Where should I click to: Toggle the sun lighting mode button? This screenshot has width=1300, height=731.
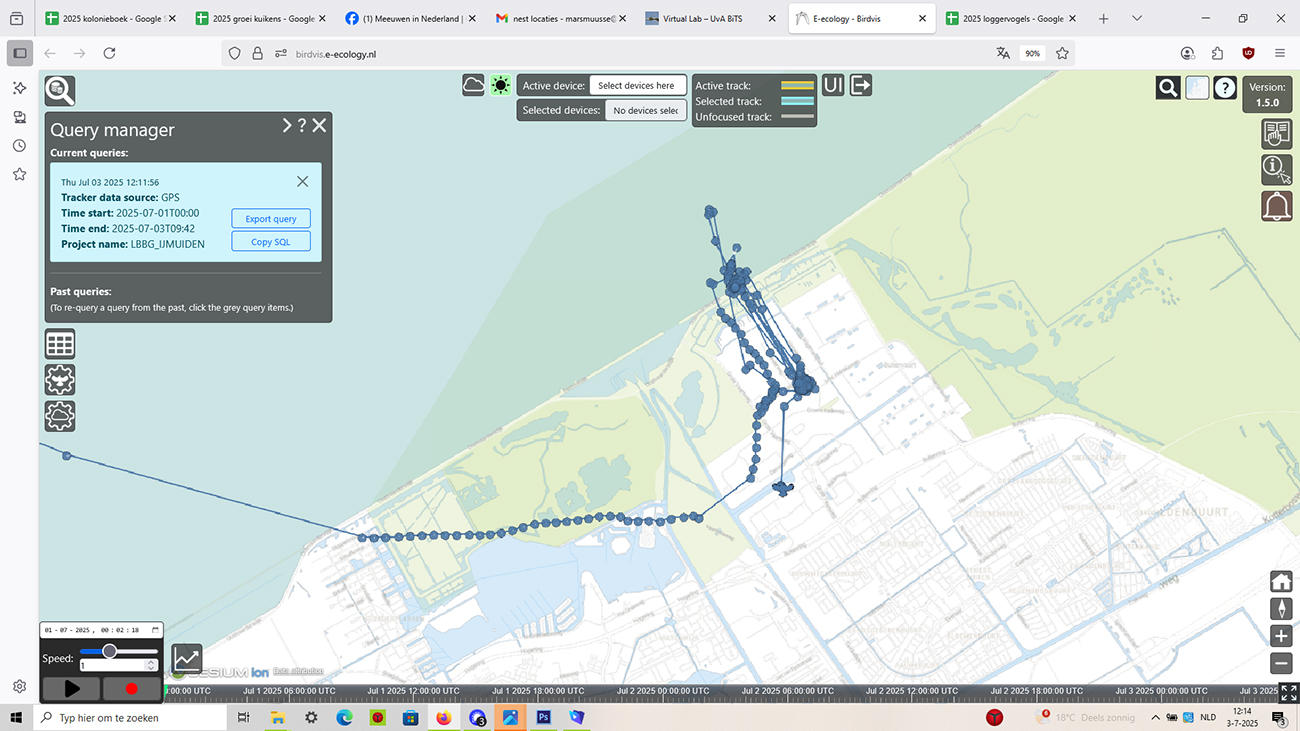[500, 85]
